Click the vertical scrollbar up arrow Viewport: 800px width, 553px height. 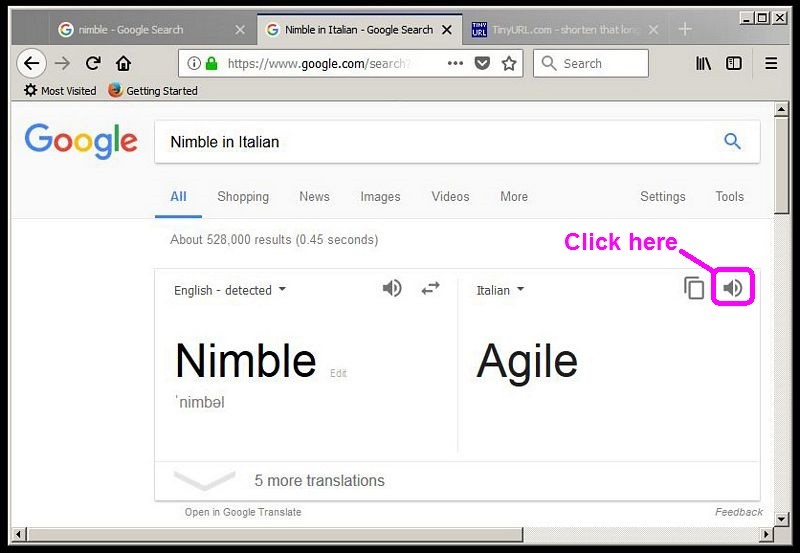781,109
